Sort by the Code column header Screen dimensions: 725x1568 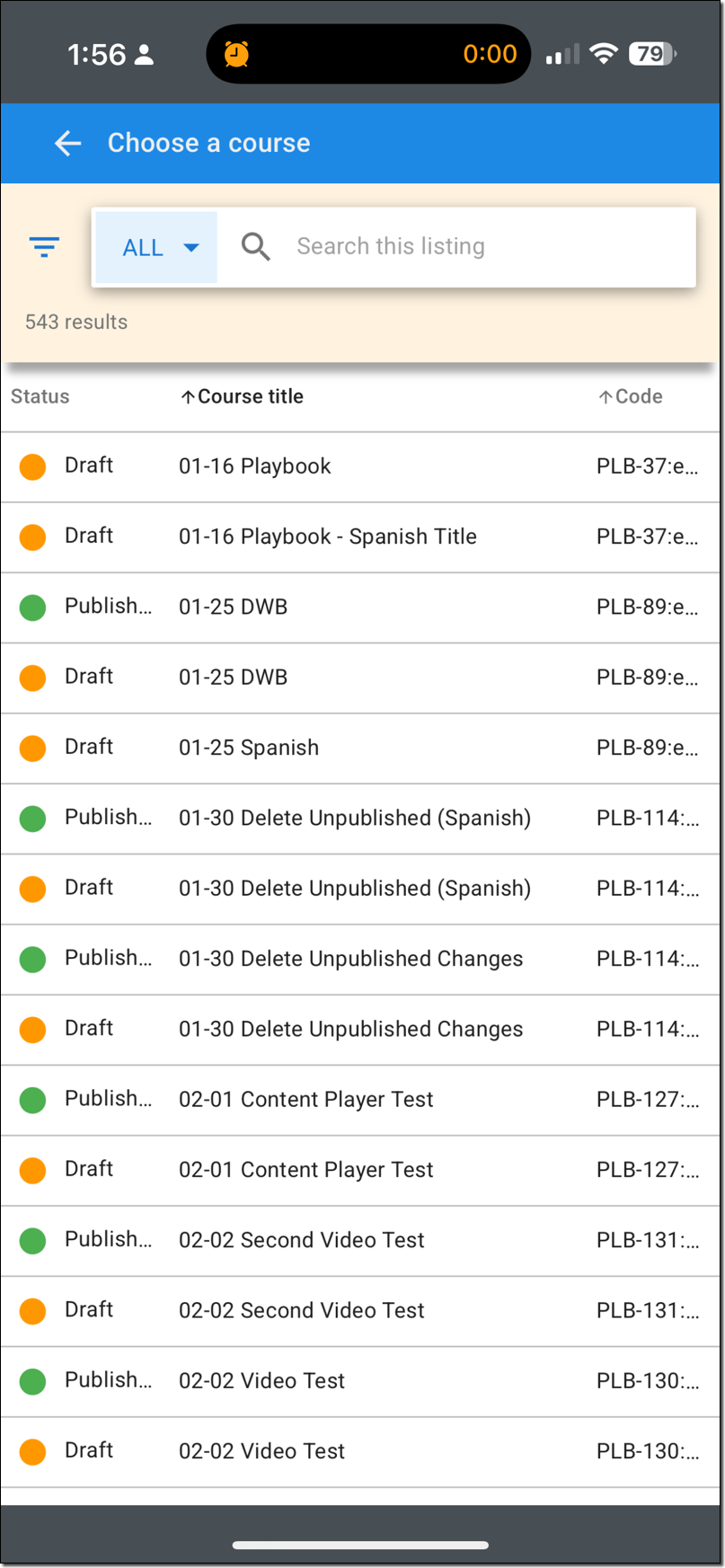[x=639, y=396]
